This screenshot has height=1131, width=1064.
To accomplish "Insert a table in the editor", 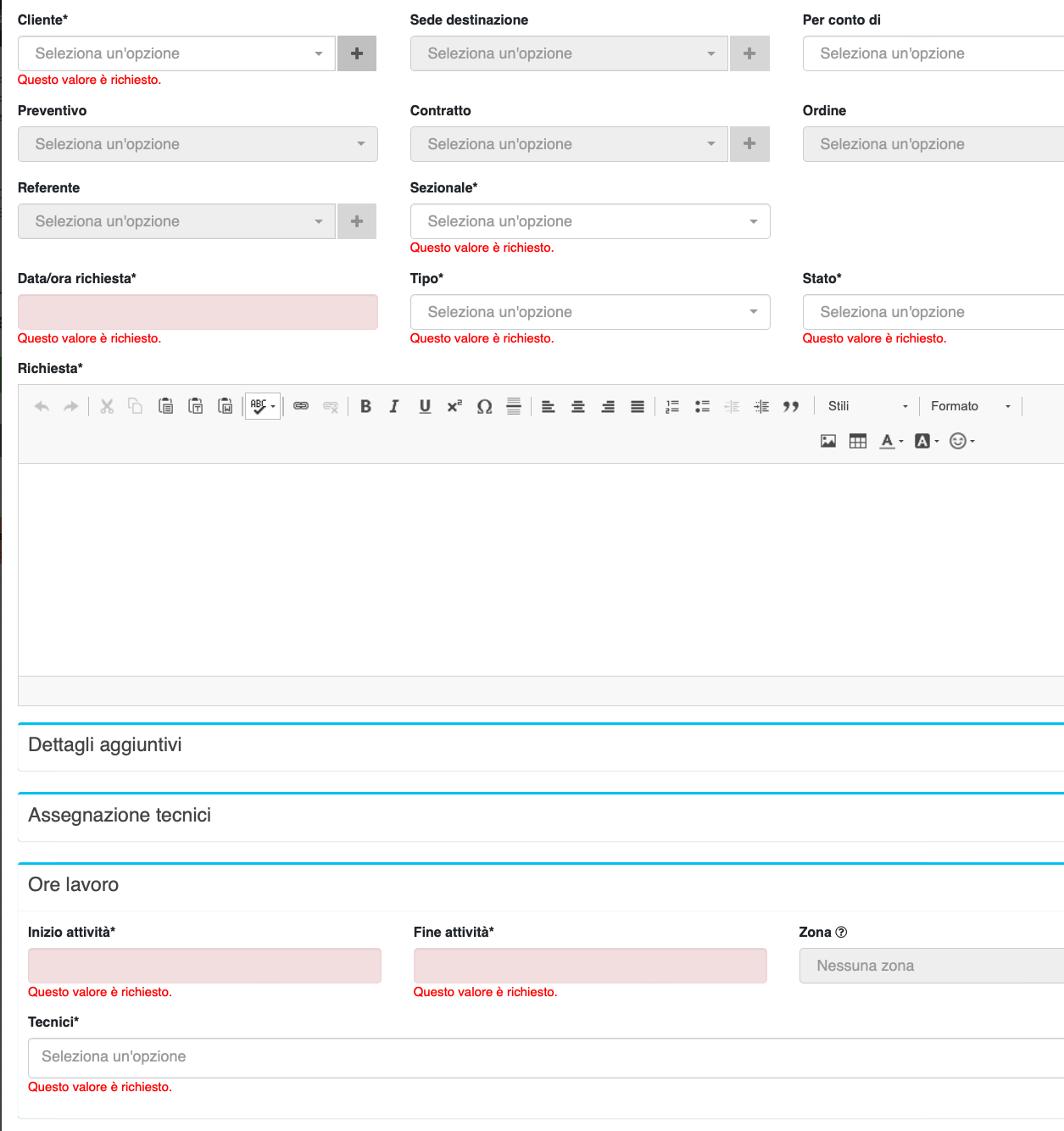I will point(857,441).
